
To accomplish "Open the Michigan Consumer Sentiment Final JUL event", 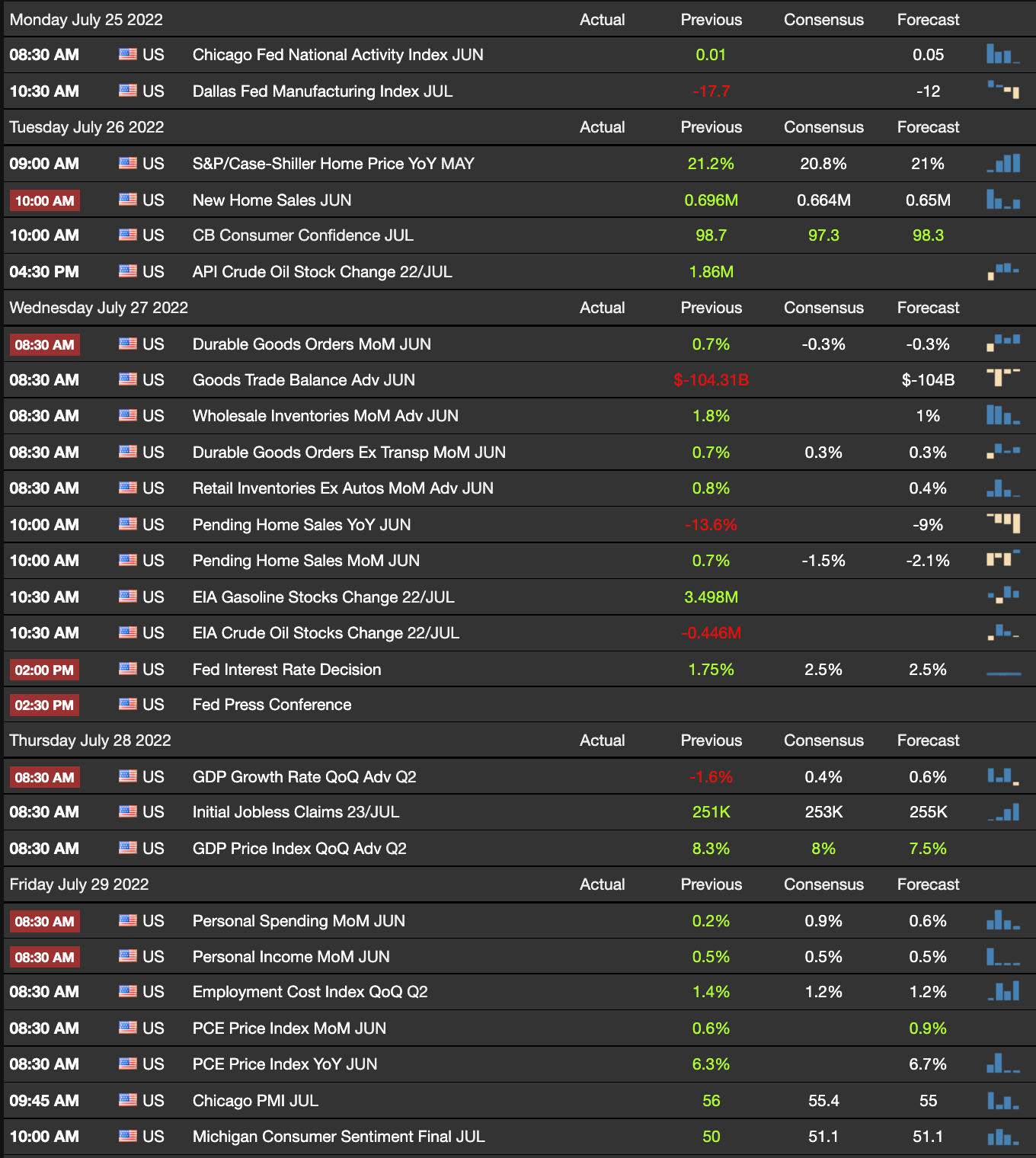I will (x=339, y=1137).
